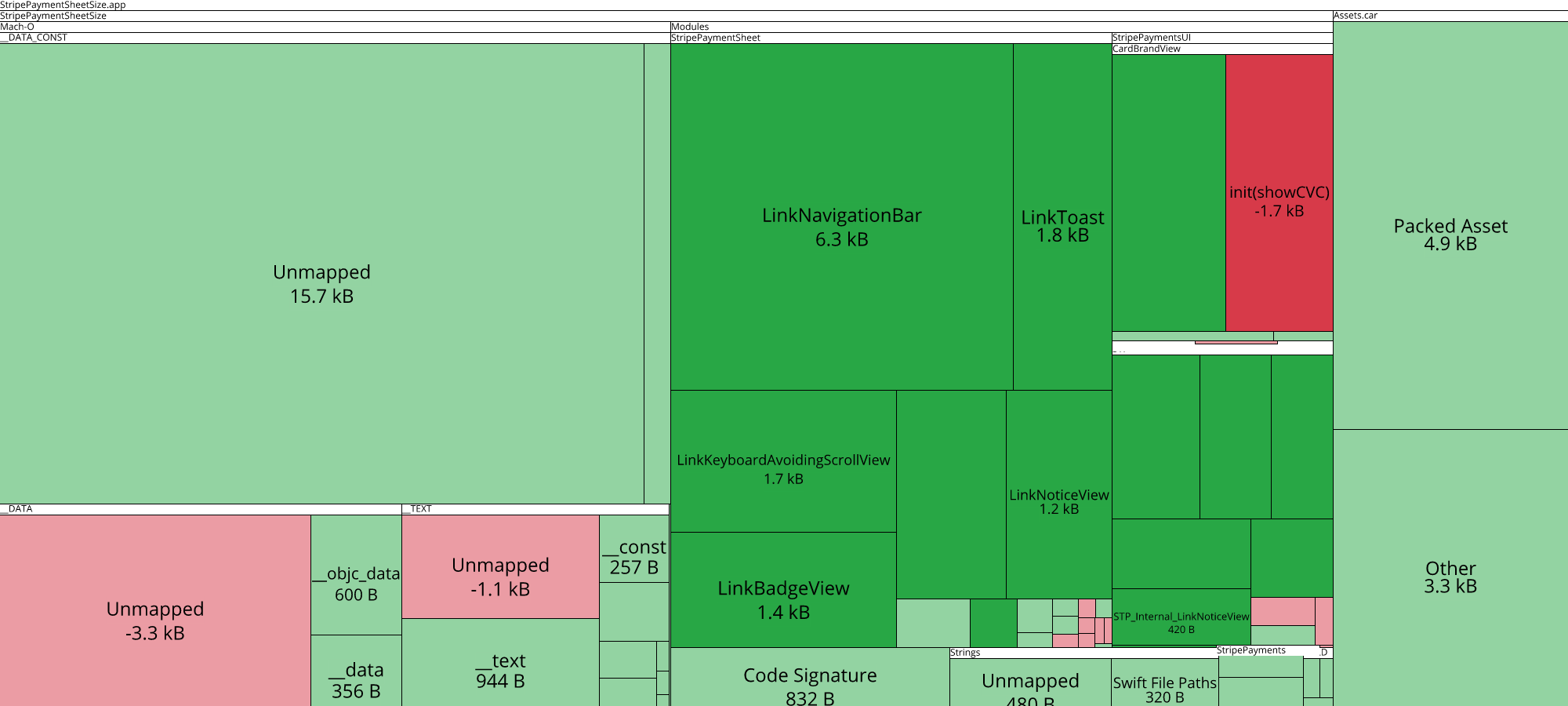Viewport: 1568px width, 706px height.
Task: Click the Unmapped -1.1 kB block
Action: [x=500, y=566]
